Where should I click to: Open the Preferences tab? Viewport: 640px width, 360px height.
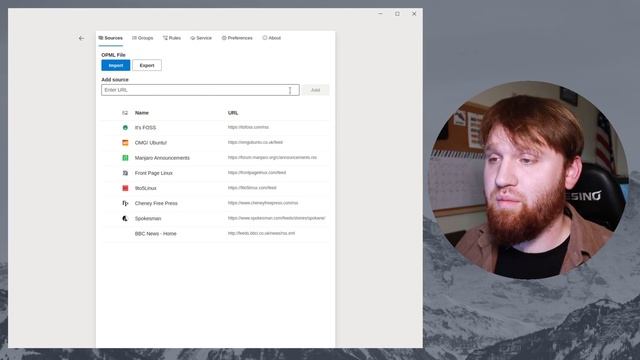click(x=237, y=38)
